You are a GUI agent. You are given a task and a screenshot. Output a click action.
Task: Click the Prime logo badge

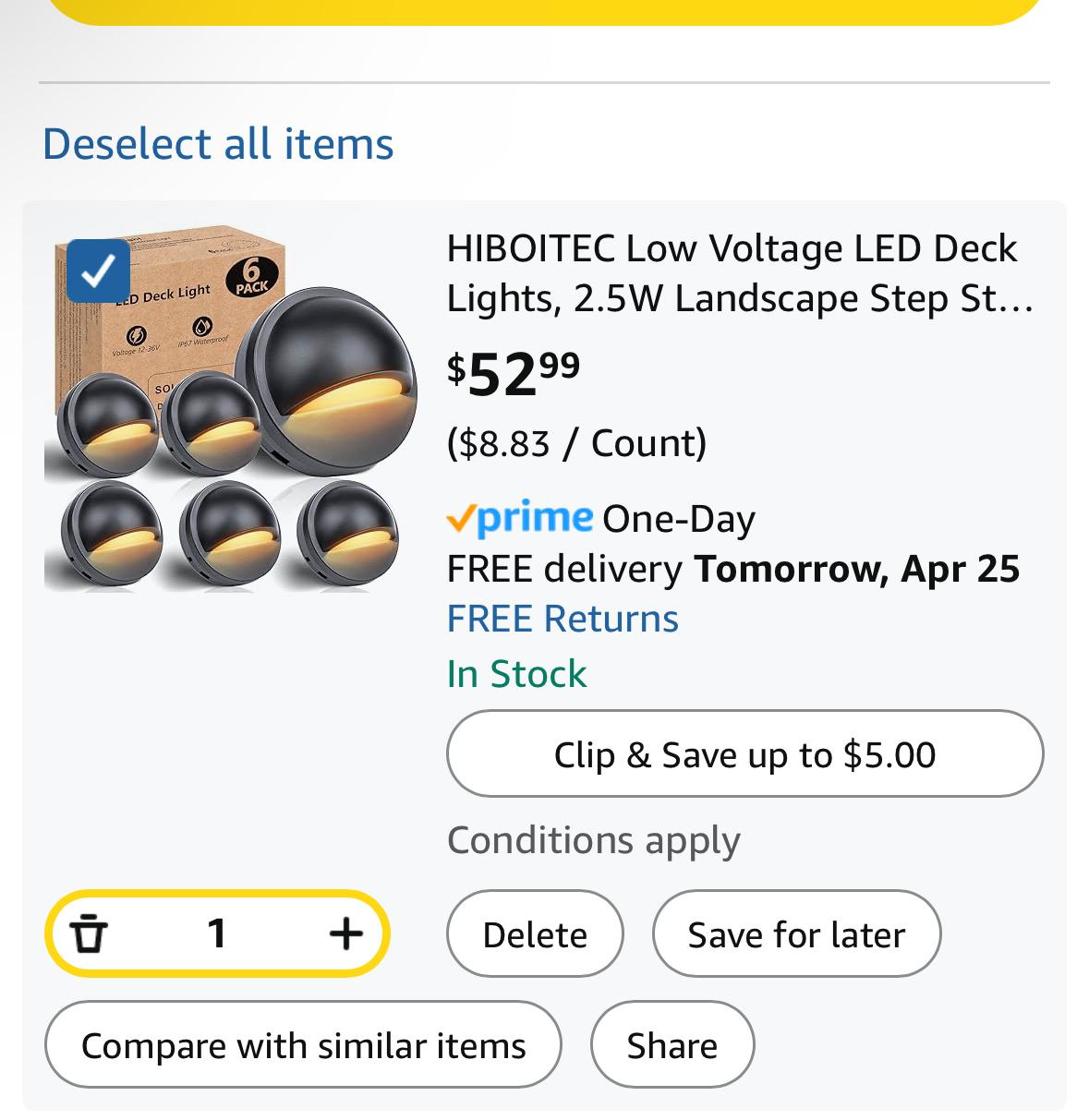tap(519, 518)
